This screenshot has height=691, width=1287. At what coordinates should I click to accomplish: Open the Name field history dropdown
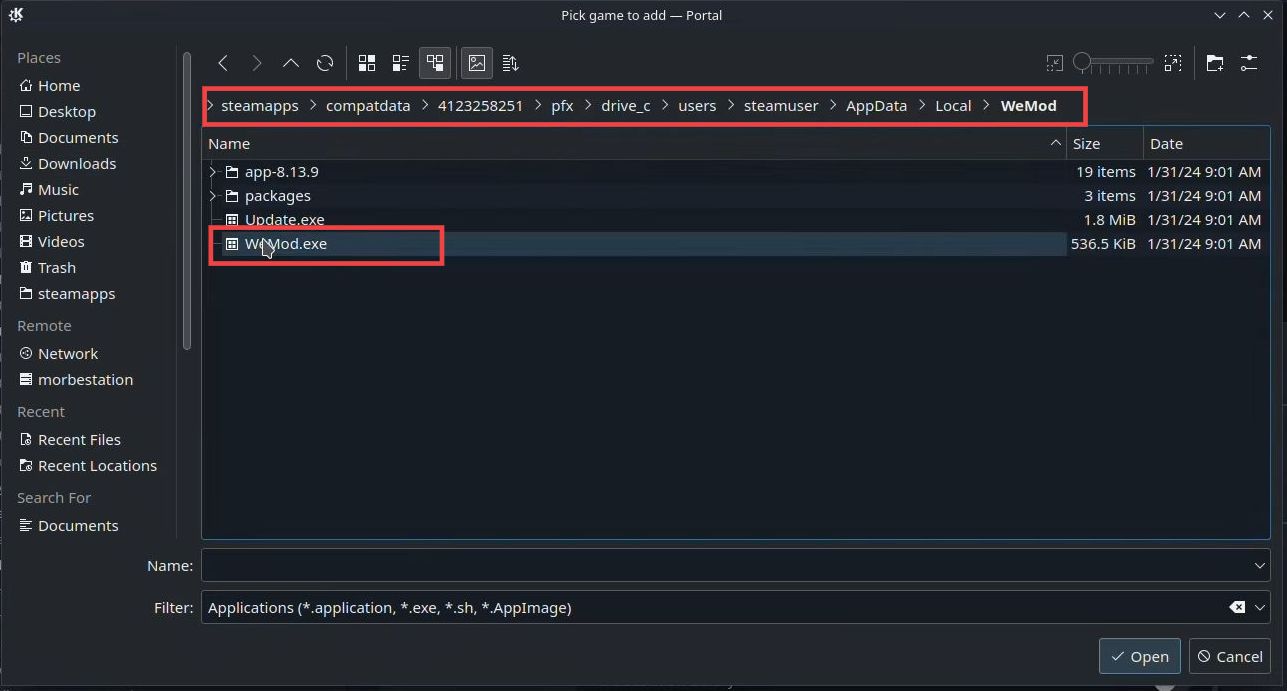coord(1259,566)
